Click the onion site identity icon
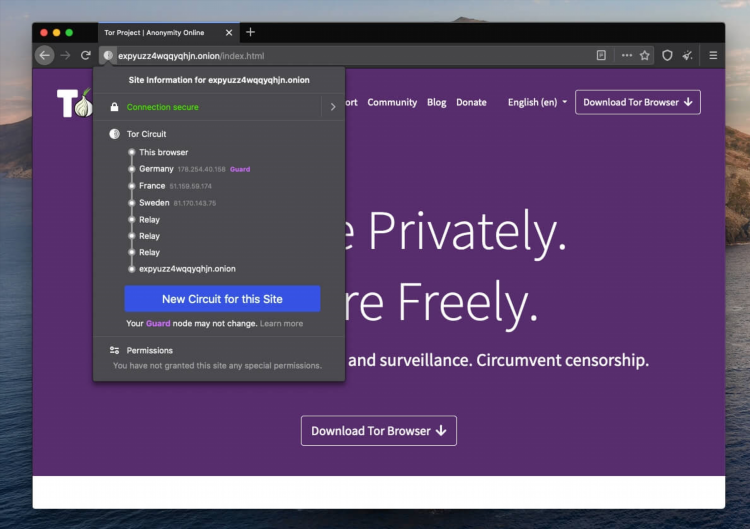The image size is (750, 529). 108,55
